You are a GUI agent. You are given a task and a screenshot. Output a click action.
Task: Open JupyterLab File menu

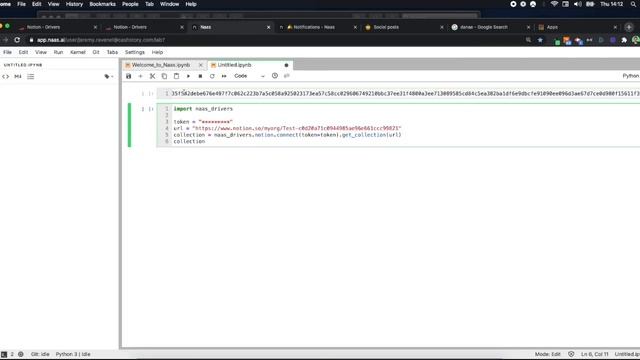[7, 52]
